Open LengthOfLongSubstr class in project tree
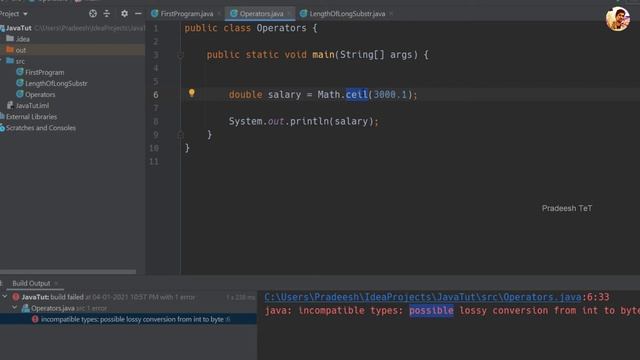640x360 pixels. click(56, 83)
